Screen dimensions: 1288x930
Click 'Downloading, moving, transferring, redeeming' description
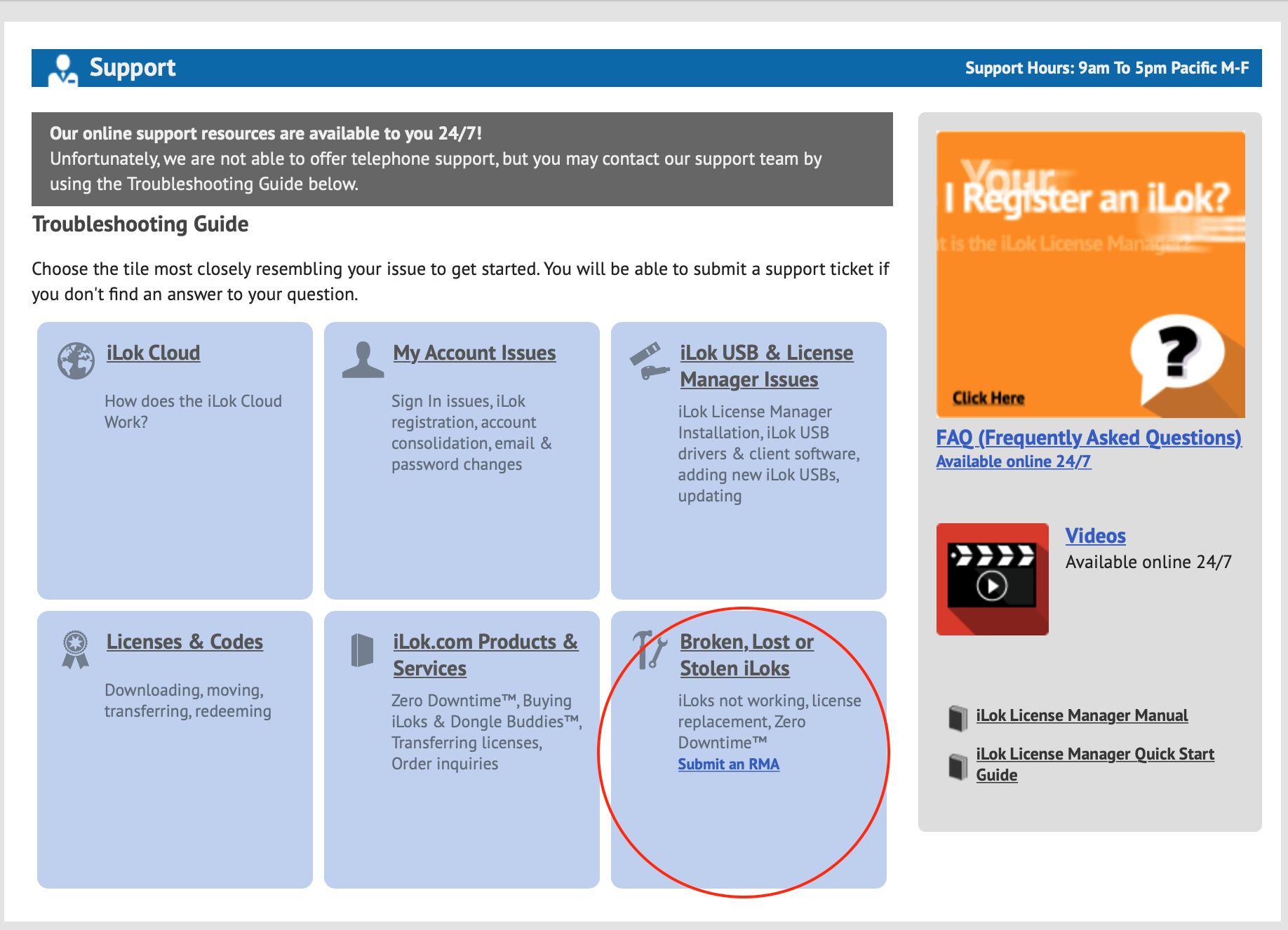tap(187, 701)
